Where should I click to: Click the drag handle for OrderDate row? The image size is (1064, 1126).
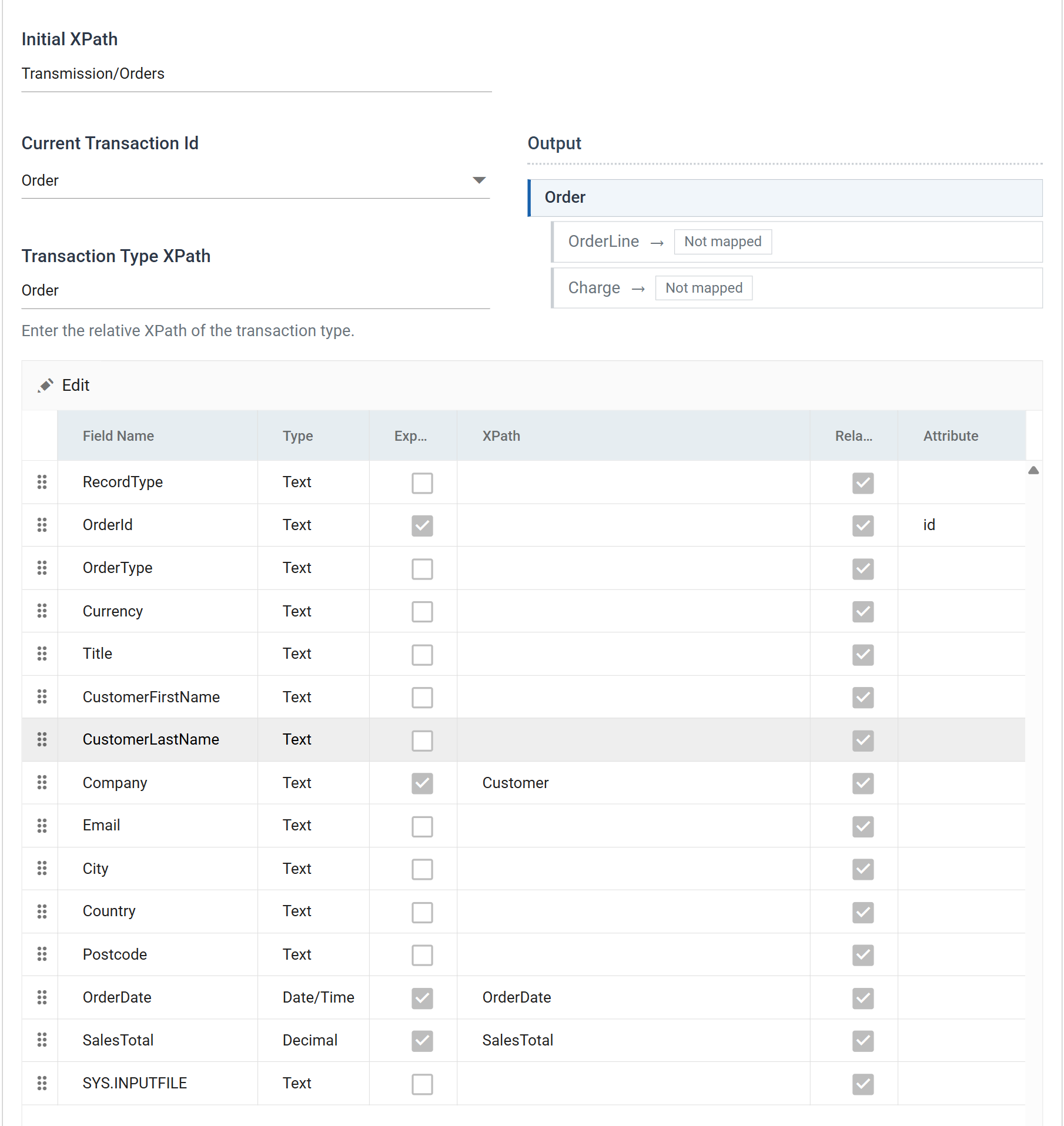tap(42, 997)
